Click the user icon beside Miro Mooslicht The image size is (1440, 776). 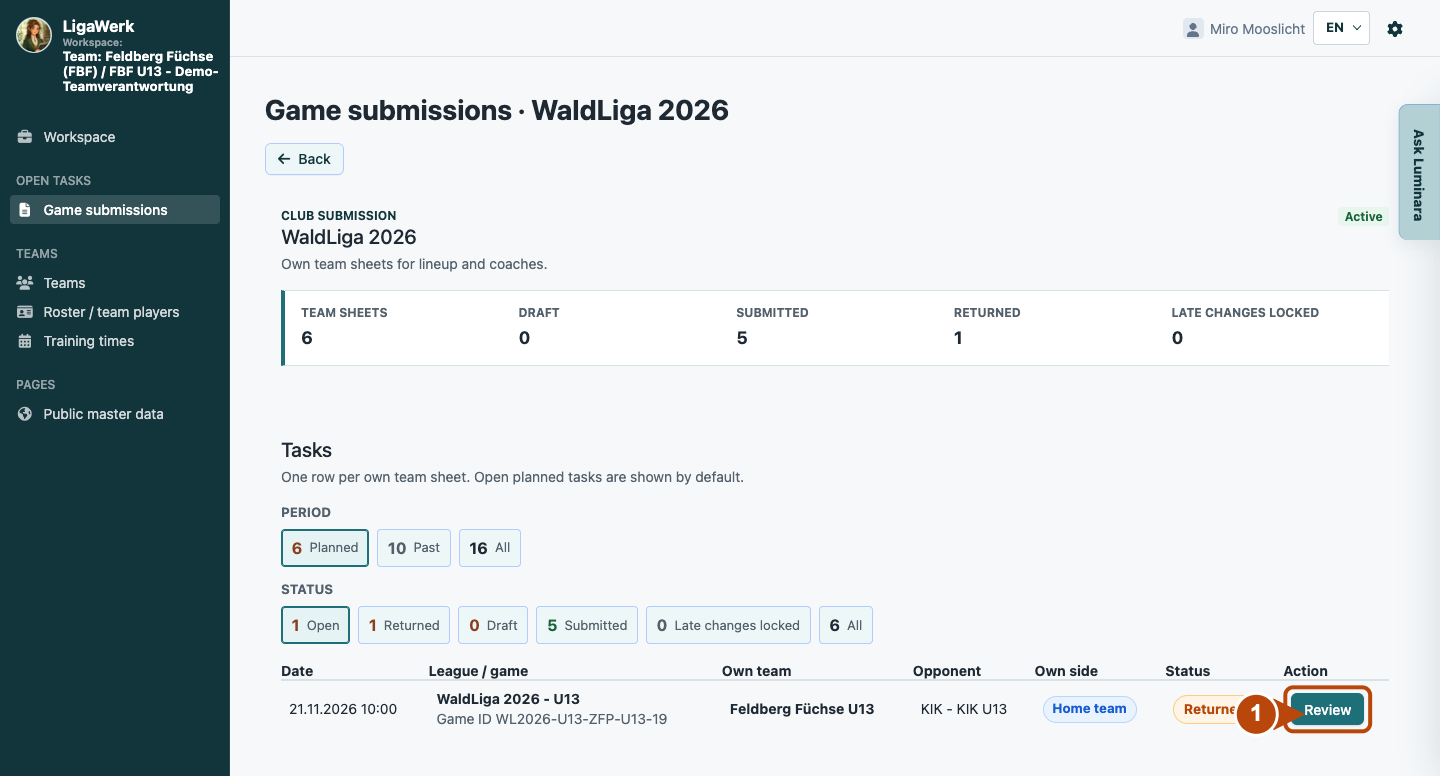(x=1193, y=29)
